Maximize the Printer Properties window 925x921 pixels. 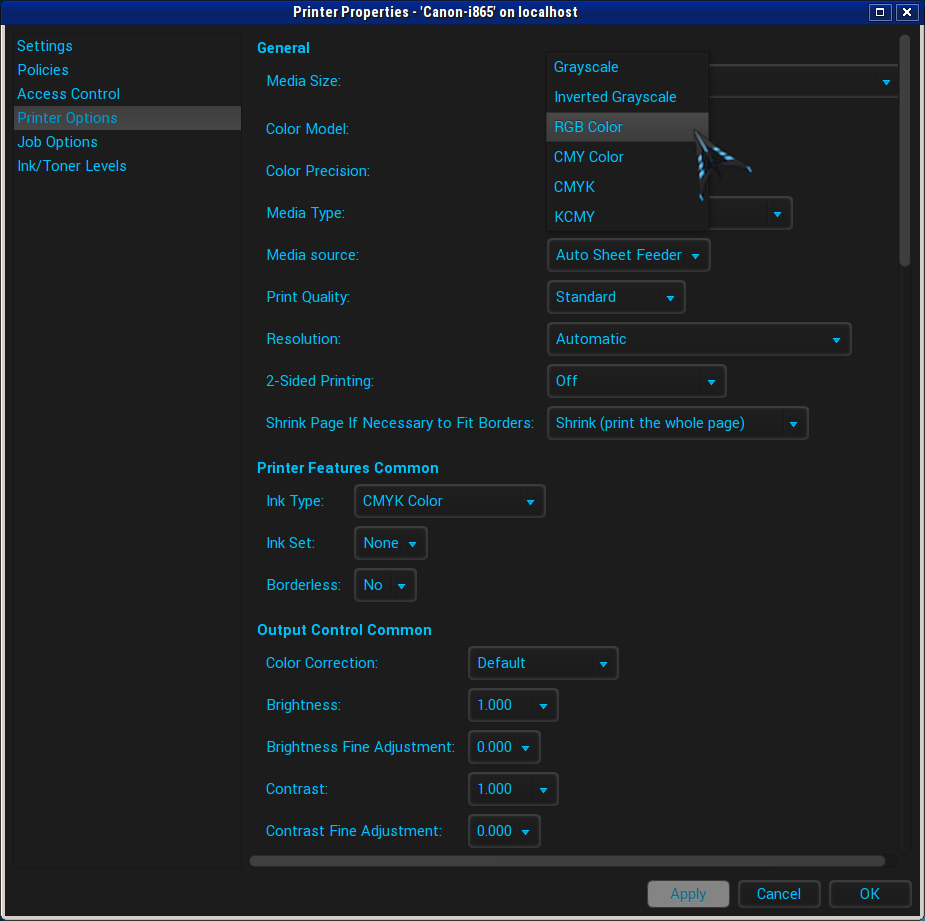coord(880,12)
